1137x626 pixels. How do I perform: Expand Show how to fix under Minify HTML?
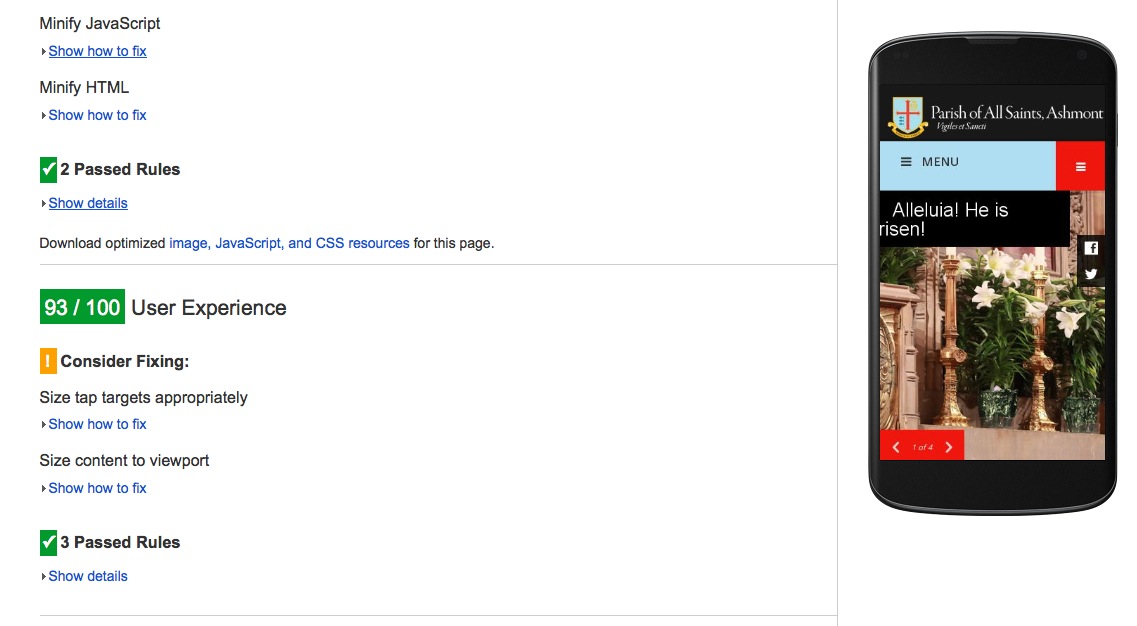(x=97, y=115)
